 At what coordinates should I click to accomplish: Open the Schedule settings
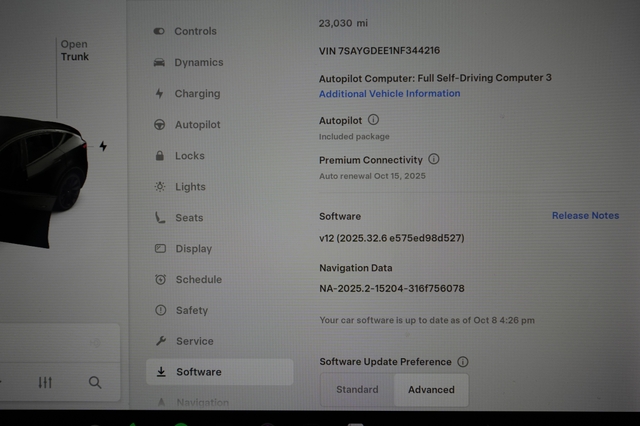(x=188, y=280)
